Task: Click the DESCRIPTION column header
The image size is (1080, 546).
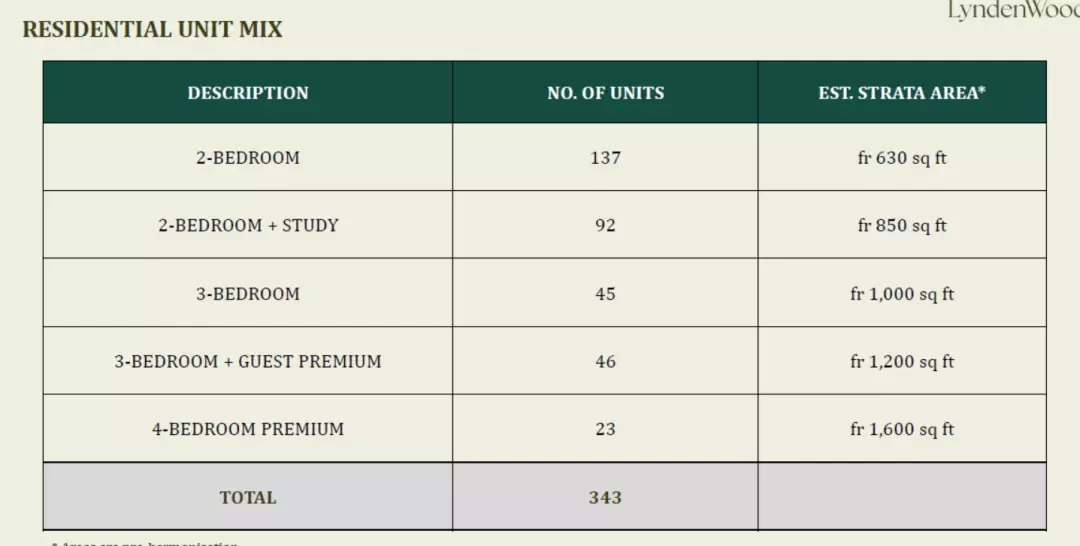Action: 248,93
